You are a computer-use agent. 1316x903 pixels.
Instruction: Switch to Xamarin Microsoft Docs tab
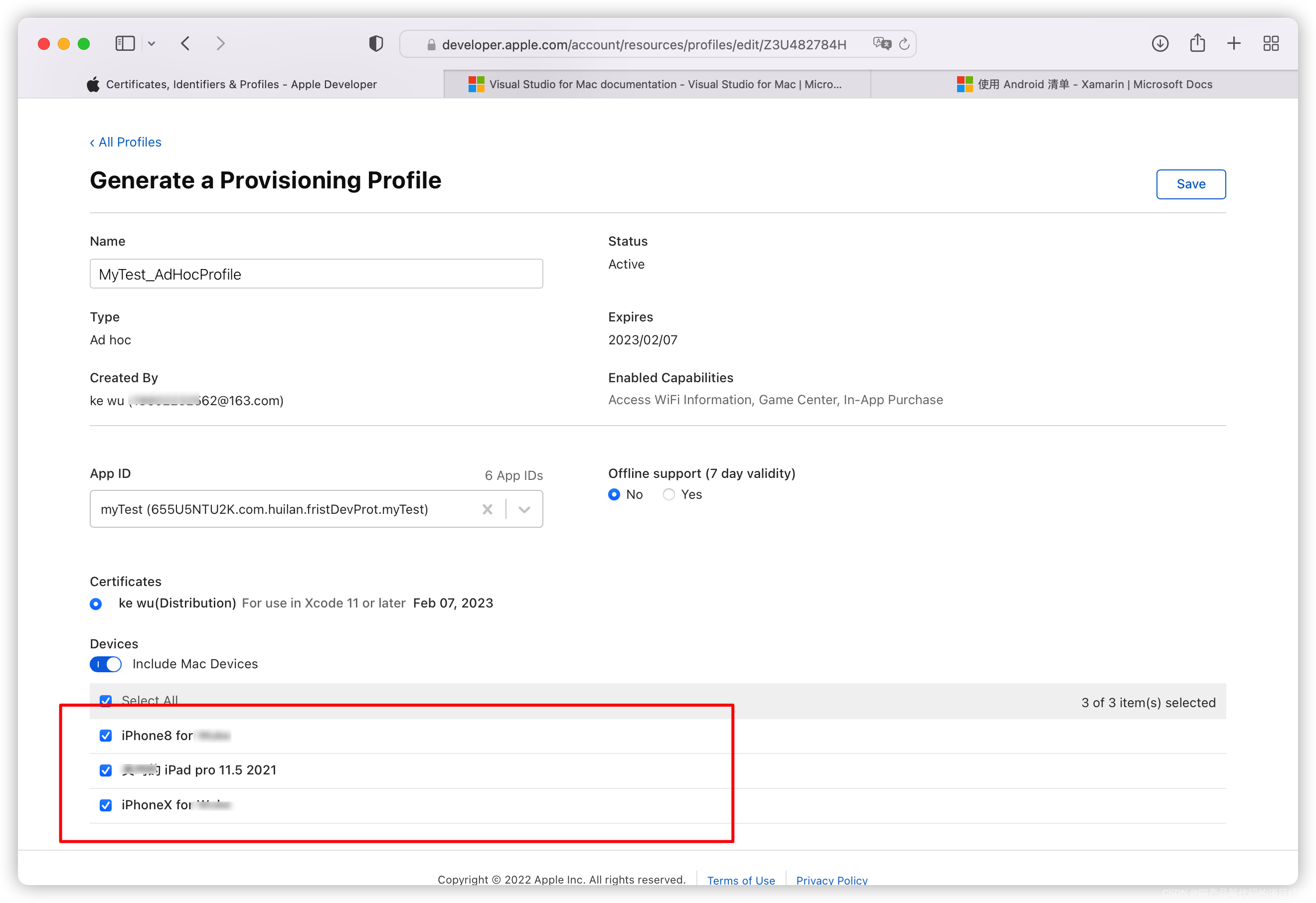(x=1084, y=84)
